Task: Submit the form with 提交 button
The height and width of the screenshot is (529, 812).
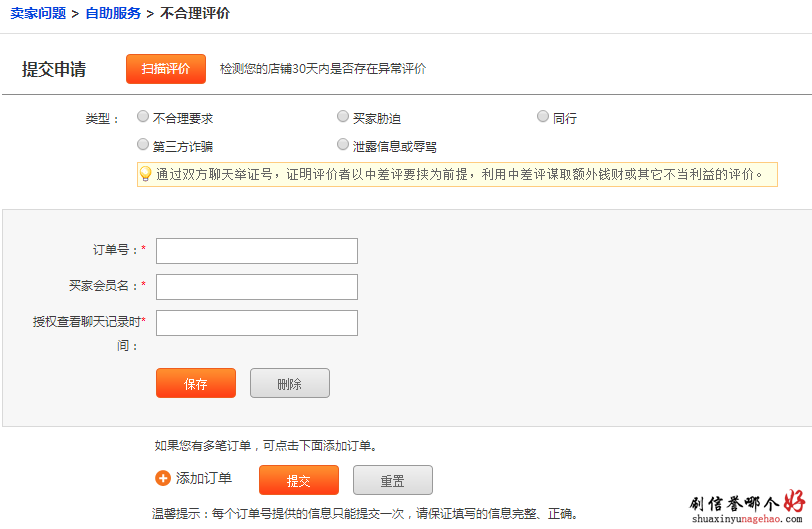Action: coord(298,480)
